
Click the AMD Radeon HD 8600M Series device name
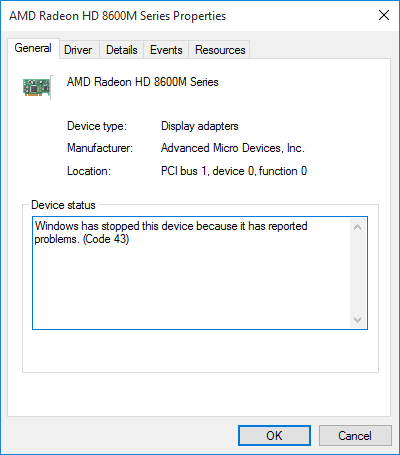click(x=143, y=82)
